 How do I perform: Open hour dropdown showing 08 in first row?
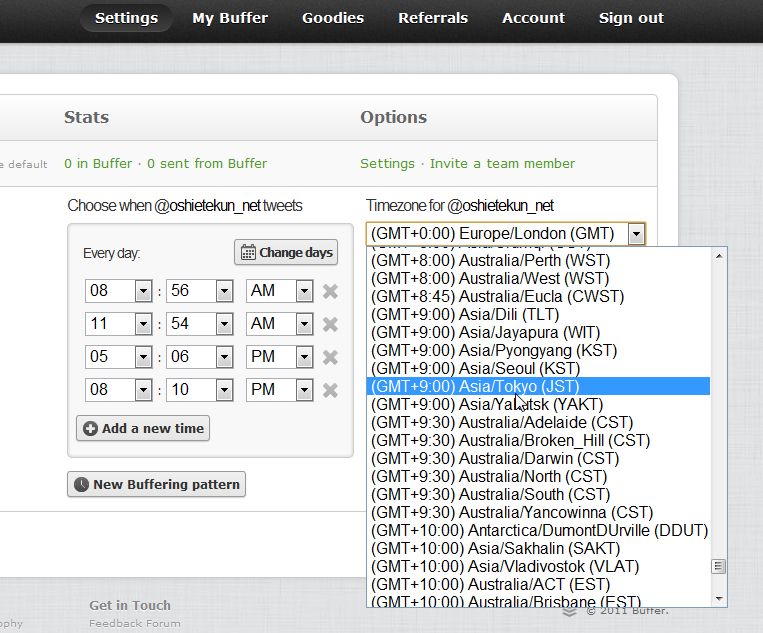tap(119, 290)
